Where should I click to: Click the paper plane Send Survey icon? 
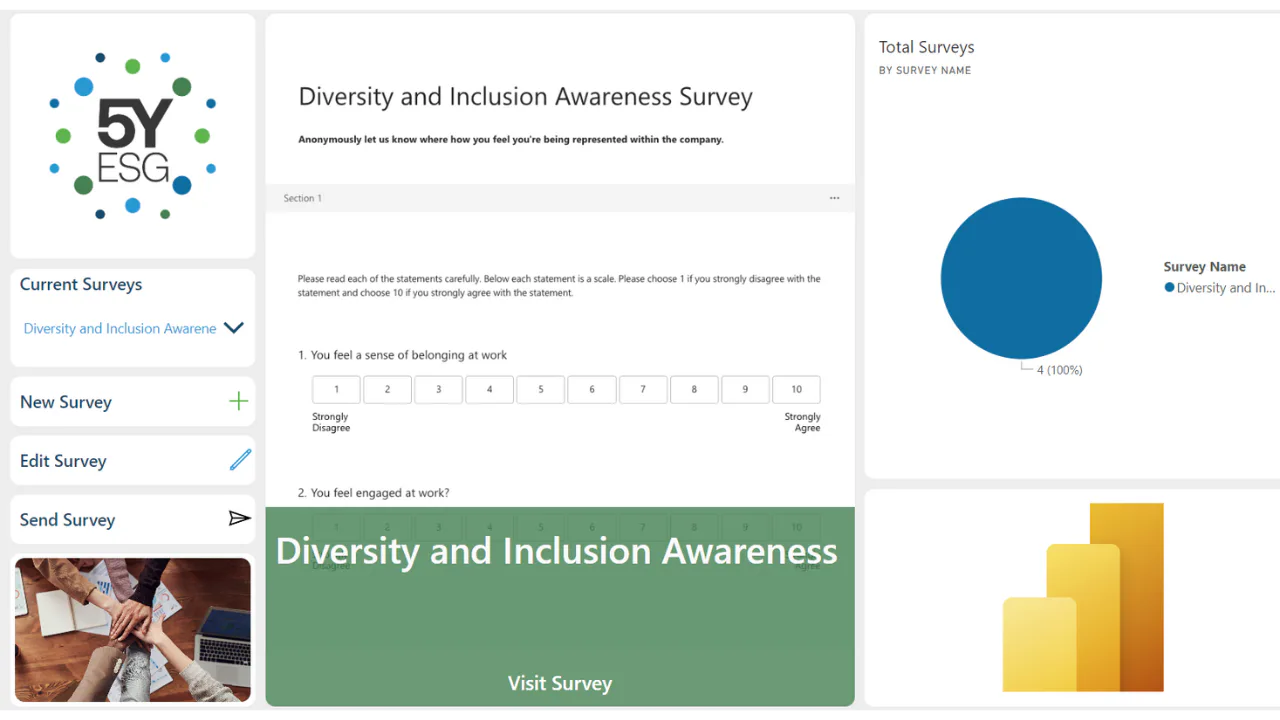239,518
